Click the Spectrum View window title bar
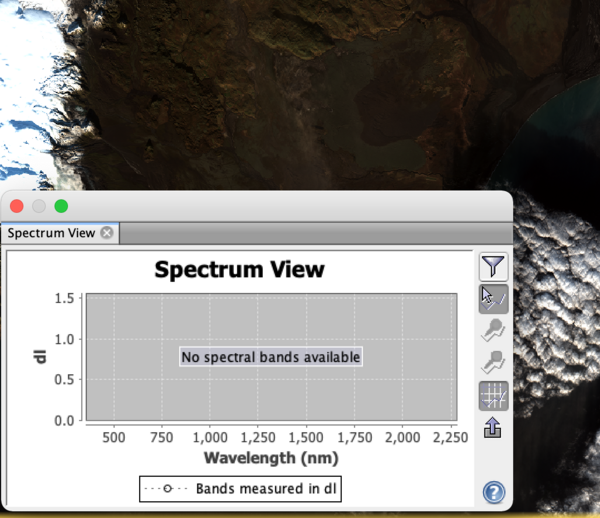The image size is (600, 518). pos(280,206)
